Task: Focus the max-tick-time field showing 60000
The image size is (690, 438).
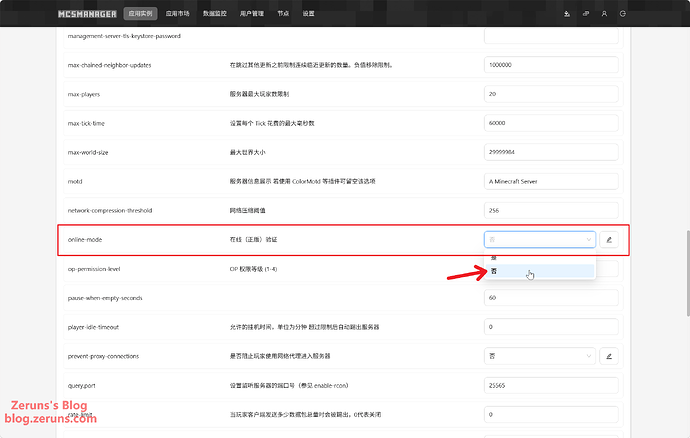Action: pyautogui.click(x=551, y=123)
